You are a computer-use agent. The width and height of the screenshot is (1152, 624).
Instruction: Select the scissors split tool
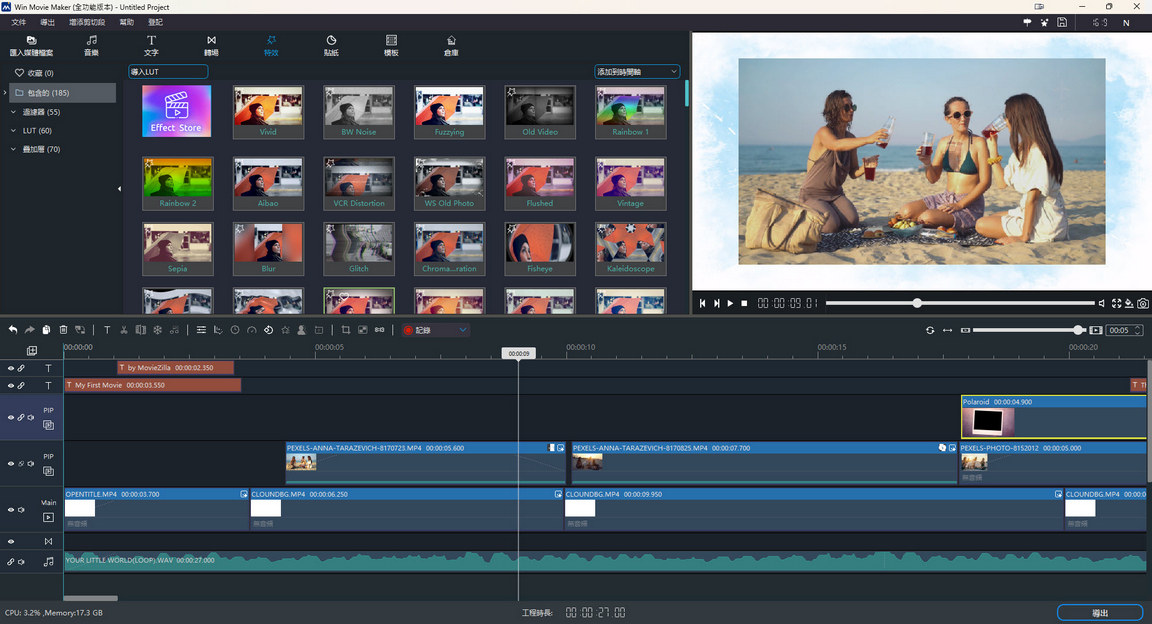point(124,330)
